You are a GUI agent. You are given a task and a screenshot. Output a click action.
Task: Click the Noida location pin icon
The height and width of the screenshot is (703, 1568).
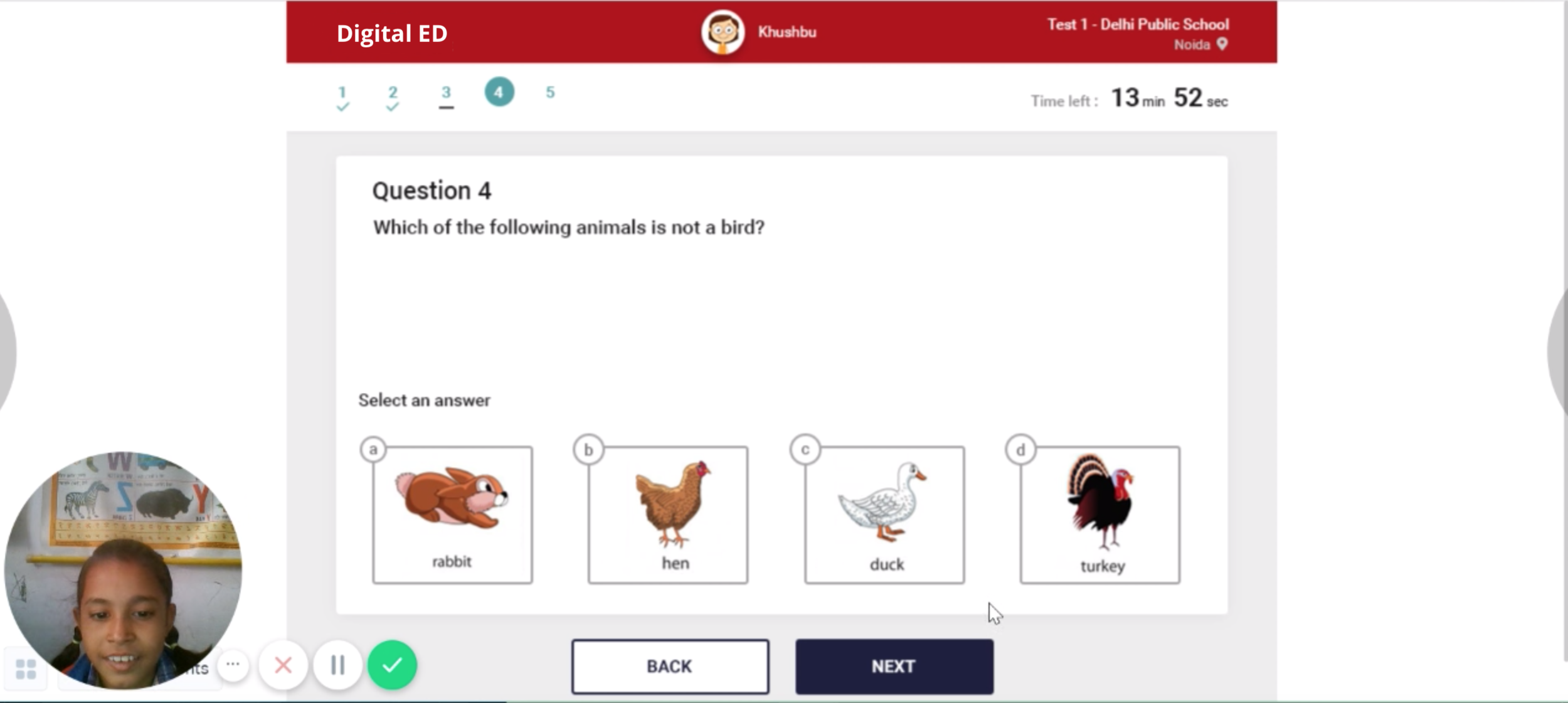(1222, 44)
